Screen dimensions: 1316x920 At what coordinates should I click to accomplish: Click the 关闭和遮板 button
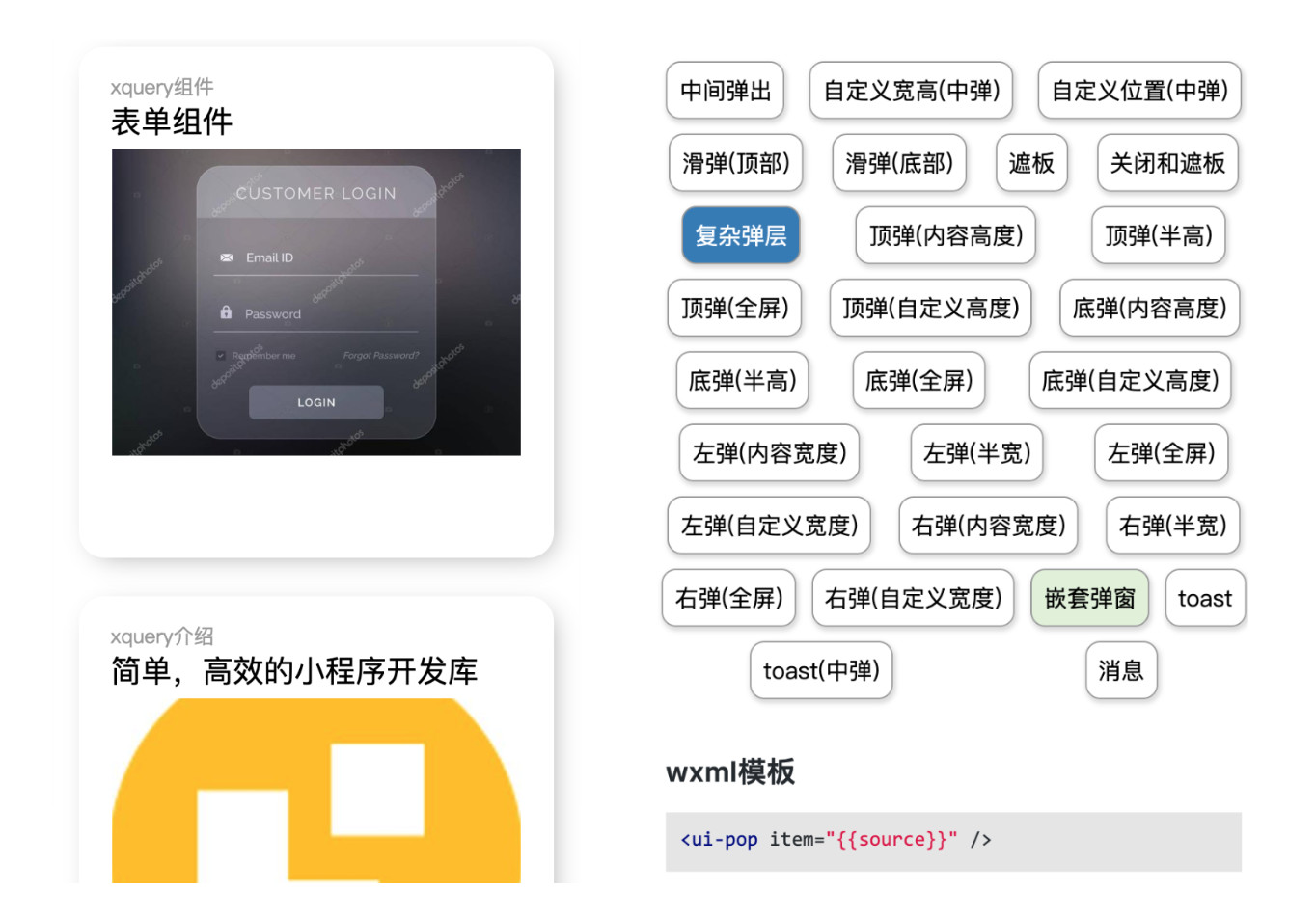click(x=1167, y=163)
